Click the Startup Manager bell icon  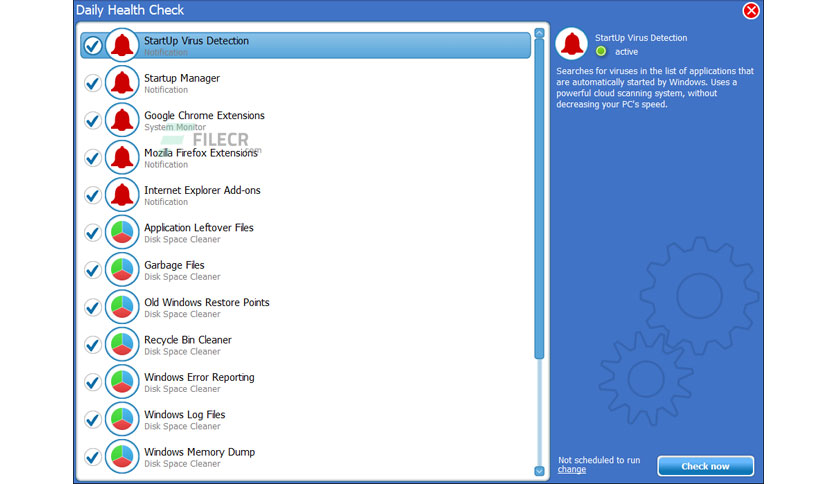[x=122, y=83]
